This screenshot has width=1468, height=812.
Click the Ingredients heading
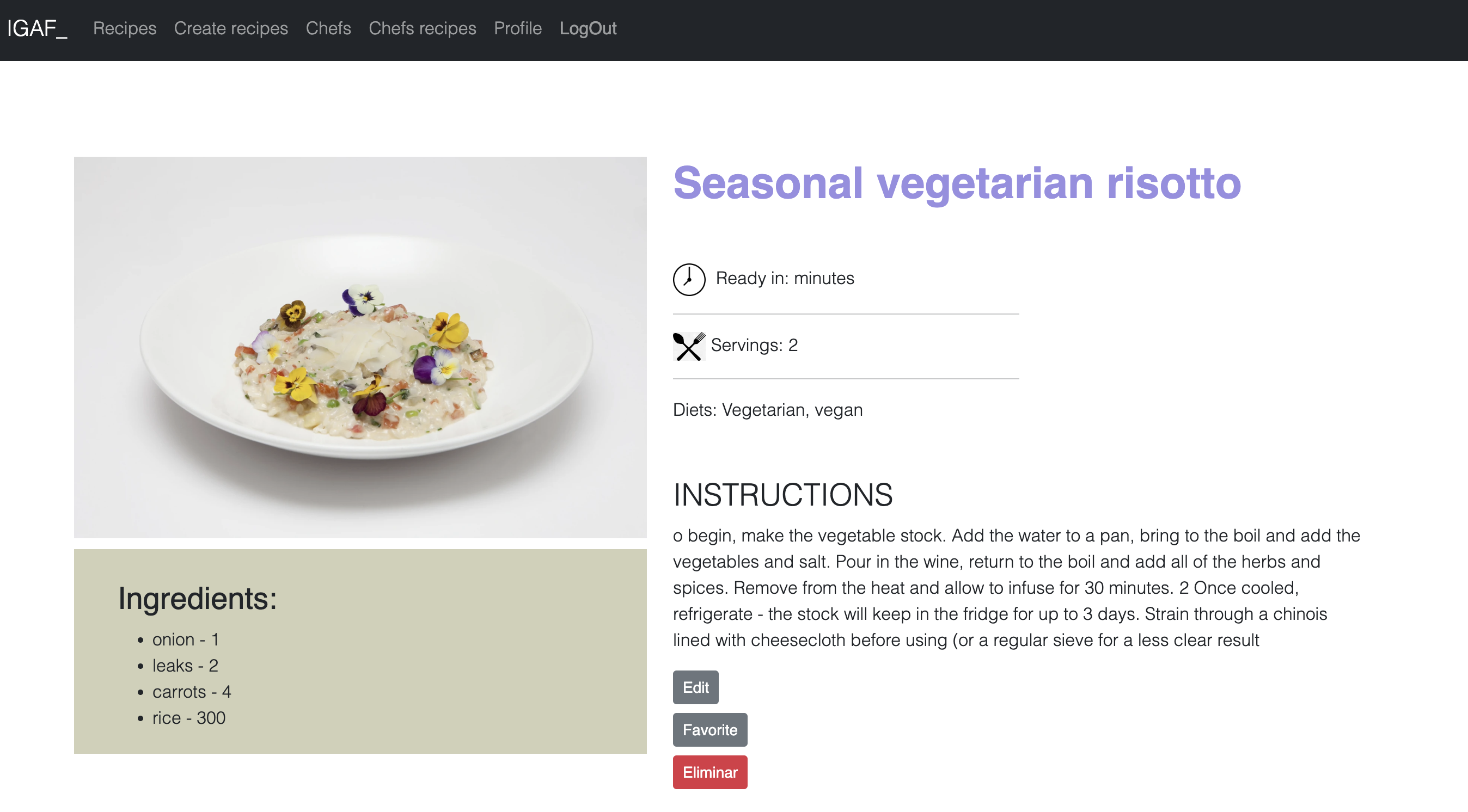coord(197,598)
